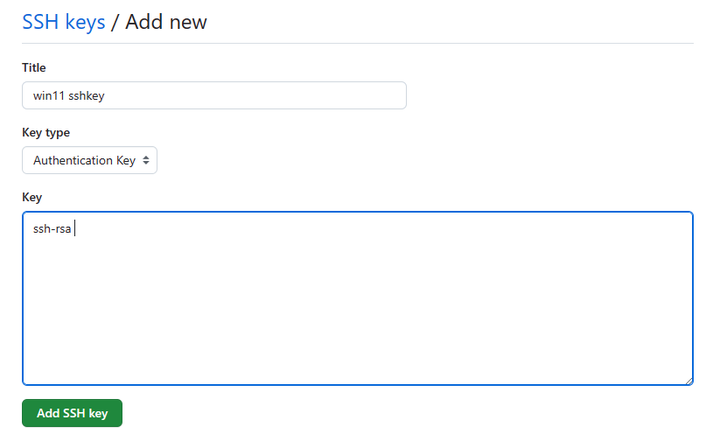Open the SSH keys breadcrumb link
The height and width of the screenshot is (441, 720).
coord(63,21)
